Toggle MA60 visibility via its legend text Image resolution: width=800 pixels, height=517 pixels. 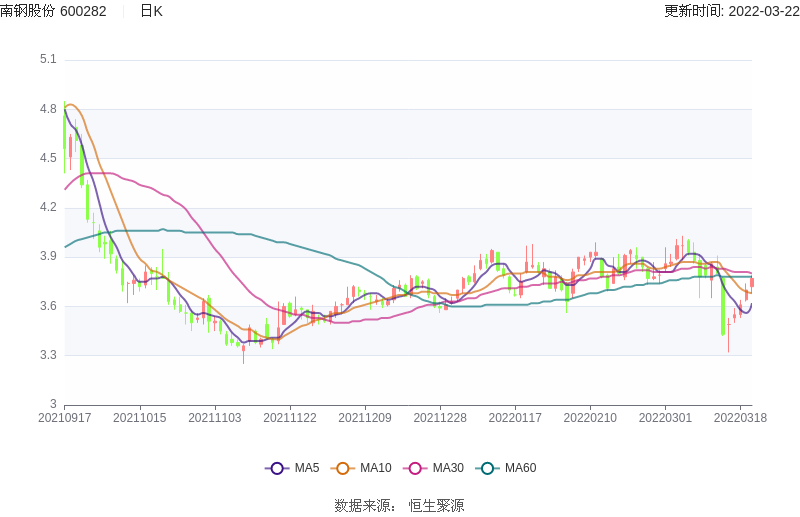point(520,468)
